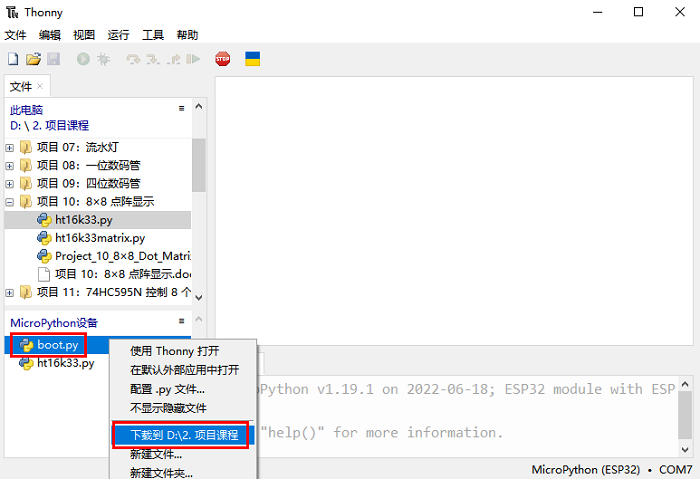Click the New file icon in toolbar
Image resolution: width=700 pixels, height=479 pixels.
pos(12,60)
